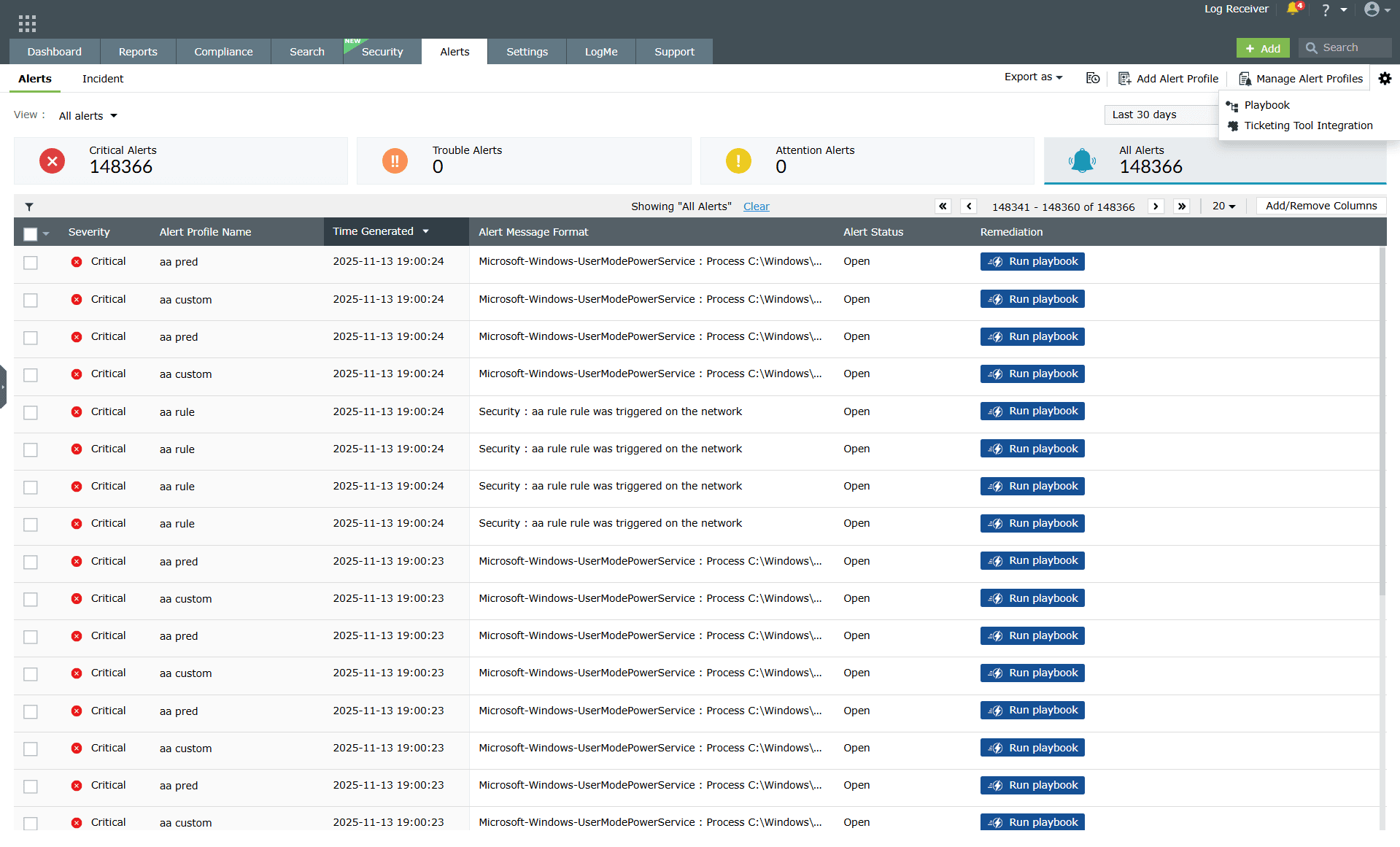Select the checkbox on the first aa rule row

tap(30, 413)
